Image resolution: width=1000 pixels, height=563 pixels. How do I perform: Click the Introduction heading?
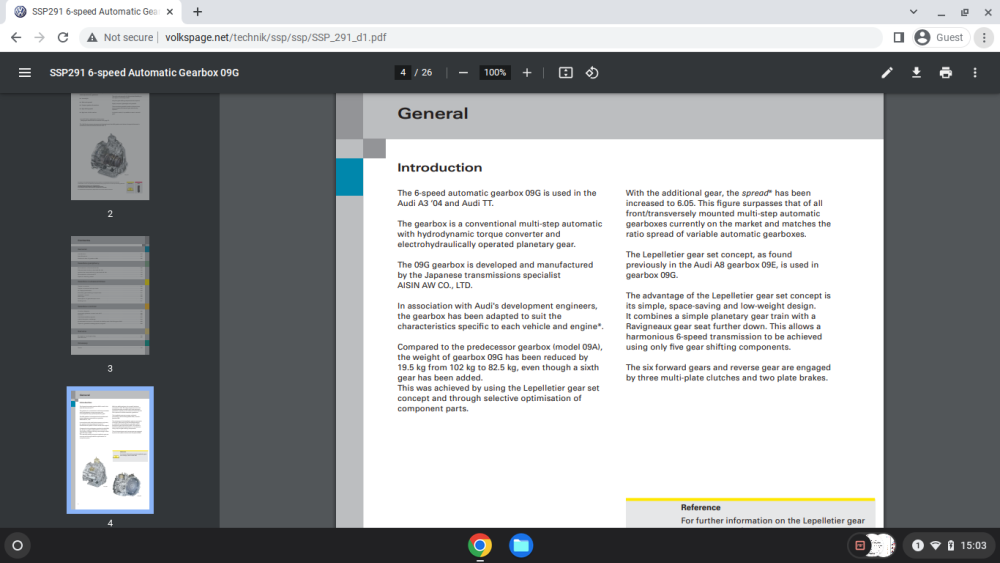tap(439, 168)
